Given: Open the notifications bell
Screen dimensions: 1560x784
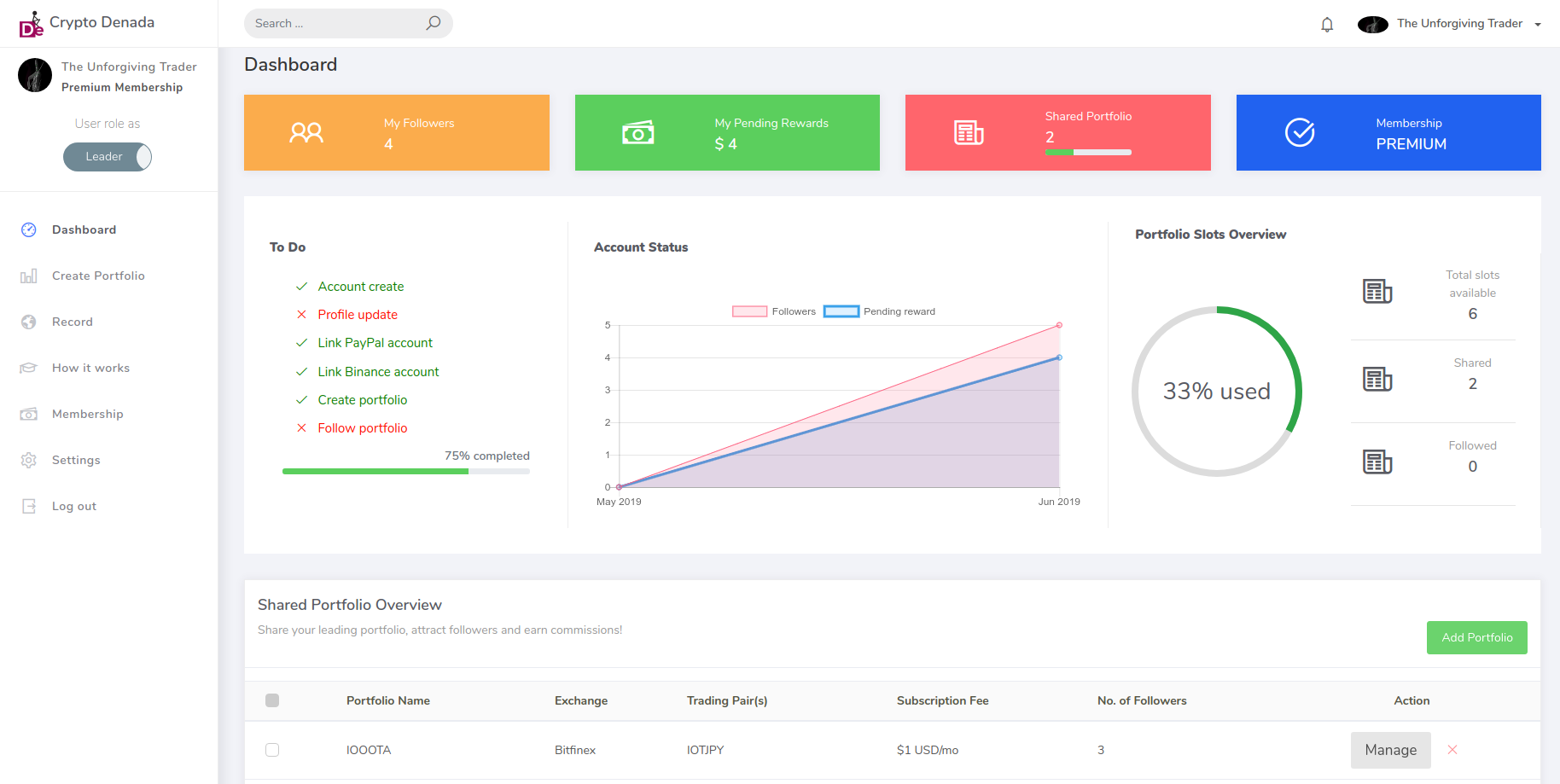Looking at the screenshot, I should (1327, 24).
